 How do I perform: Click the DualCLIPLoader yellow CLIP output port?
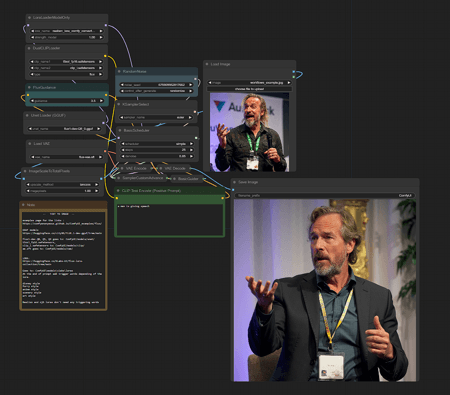(105, 56)
